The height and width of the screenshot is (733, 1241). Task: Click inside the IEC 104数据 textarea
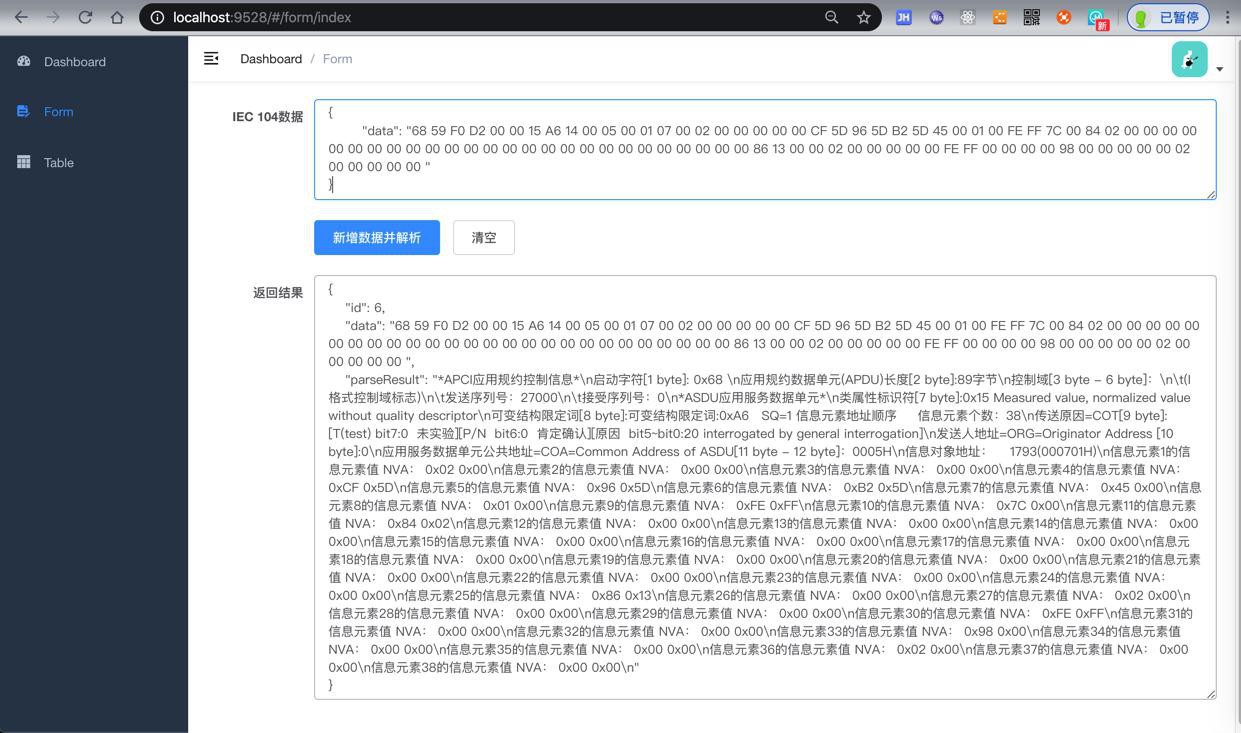[765, 149]
